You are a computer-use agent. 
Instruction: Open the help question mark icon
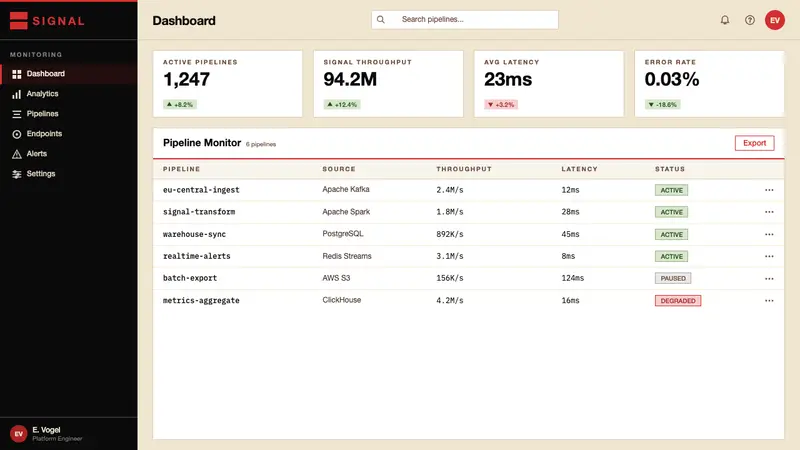click(749, 20)
